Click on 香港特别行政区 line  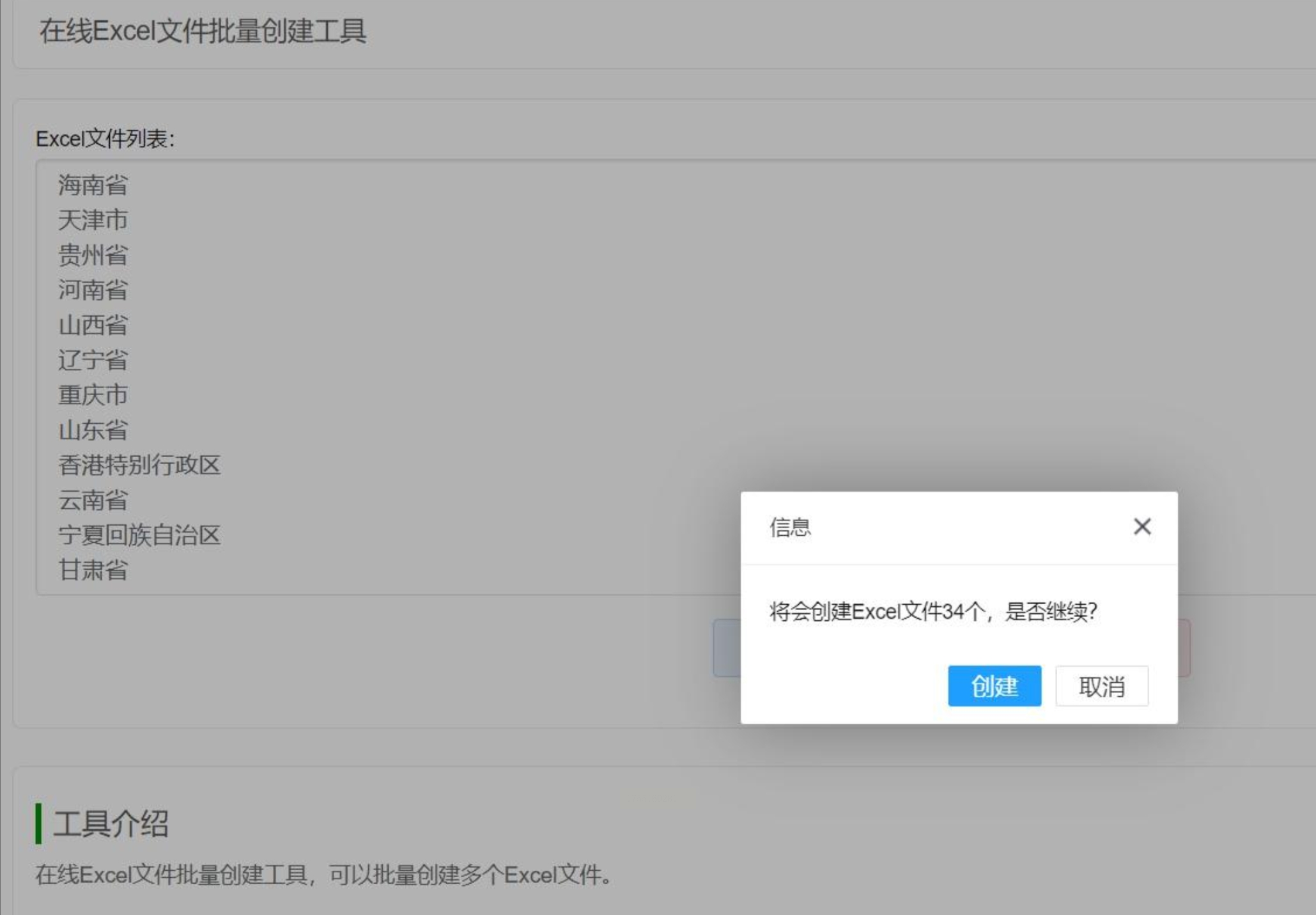coord(139,465)
